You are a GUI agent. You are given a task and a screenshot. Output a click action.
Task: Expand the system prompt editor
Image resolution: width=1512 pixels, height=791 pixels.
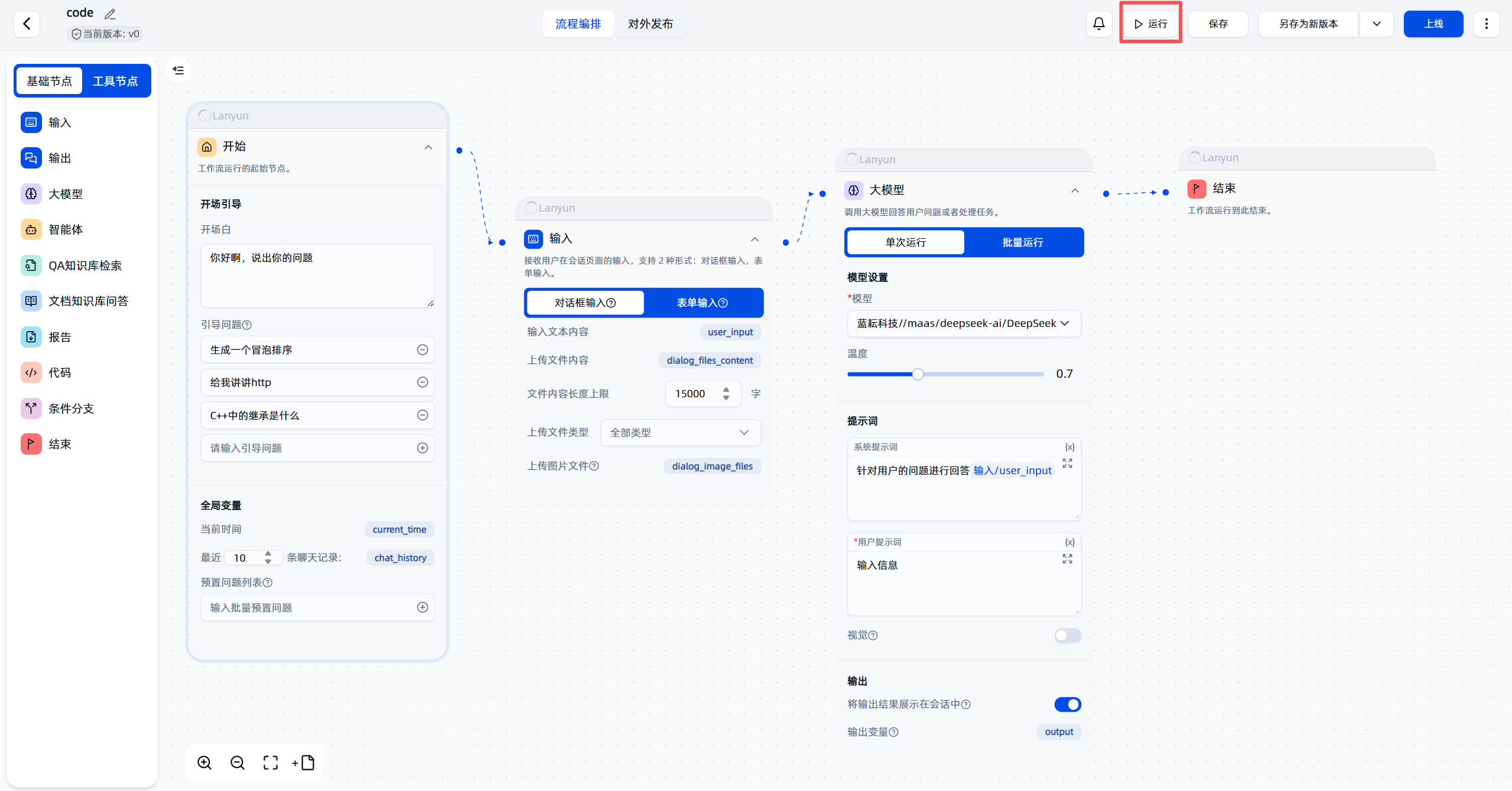click(x=1067, y=463)
